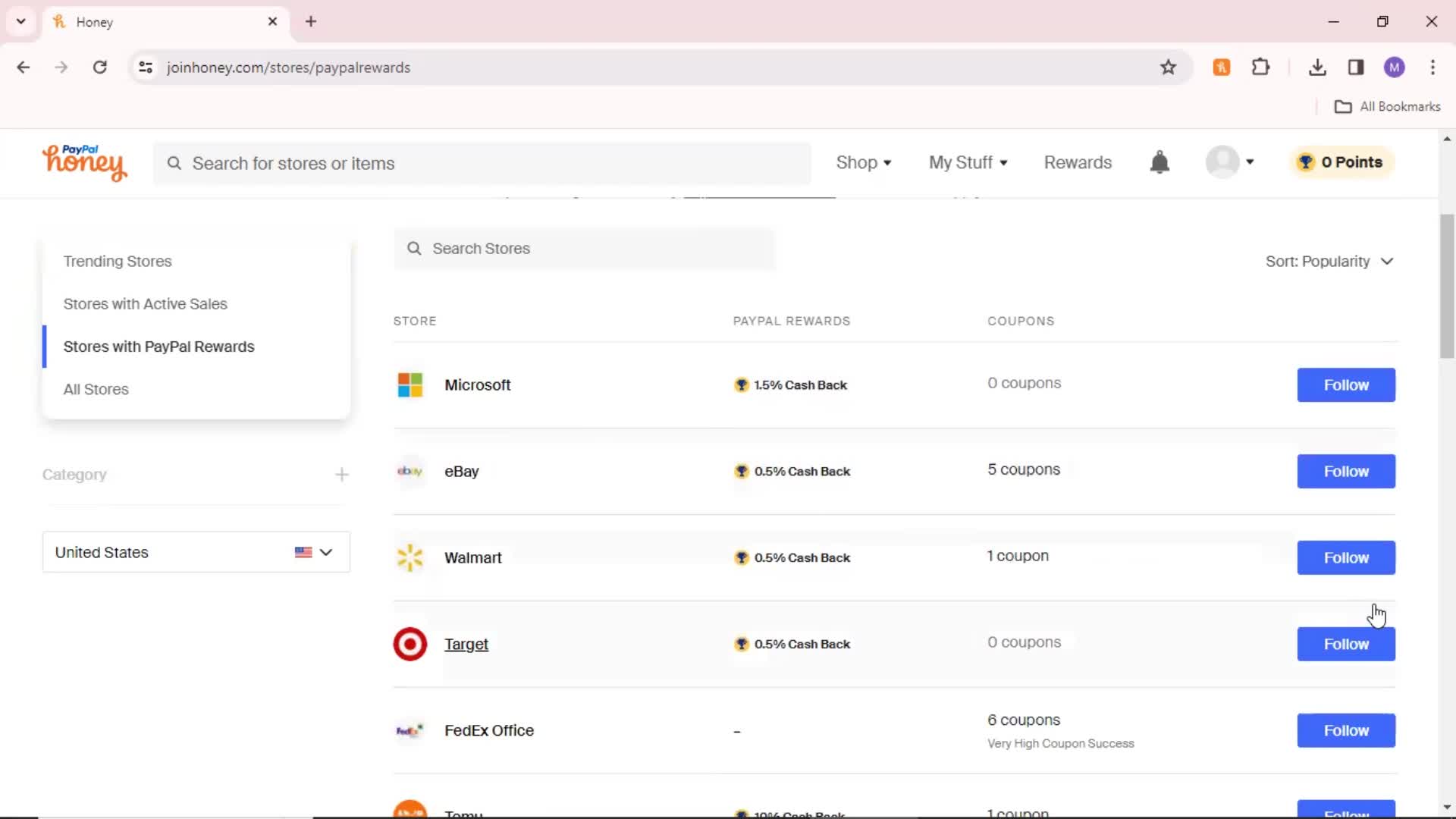Click the page vertical scrollbar thumb
This screenshot has width=1456, height=819.
1447,287
